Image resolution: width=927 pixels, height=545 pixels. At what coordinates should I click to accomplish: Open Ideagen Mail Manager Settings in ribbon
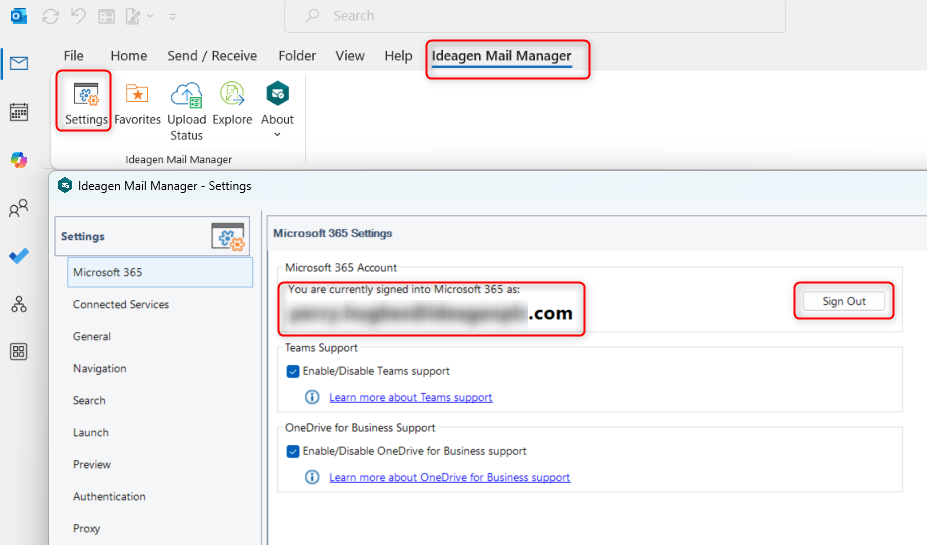click(x=86, y=103)
